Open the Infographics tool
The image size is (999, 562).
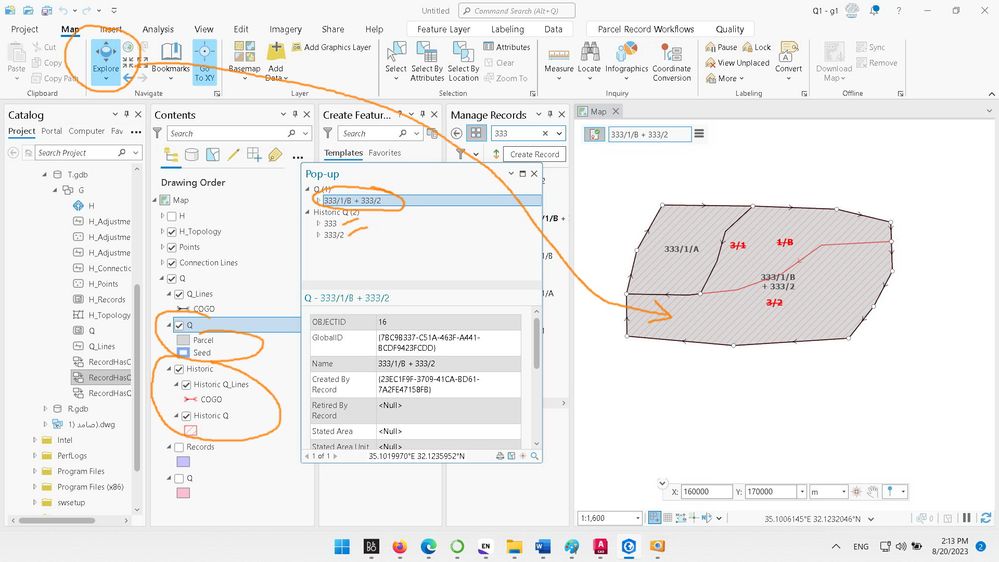626,61
